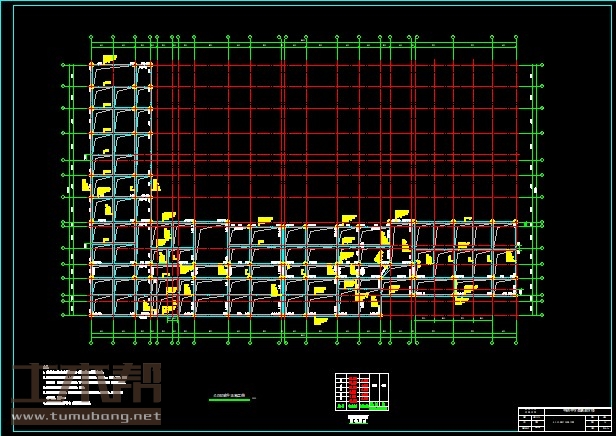Click the top-right green grid axis bubble
The height and width of the screenshot is (436, 616).
coord(517,39)
